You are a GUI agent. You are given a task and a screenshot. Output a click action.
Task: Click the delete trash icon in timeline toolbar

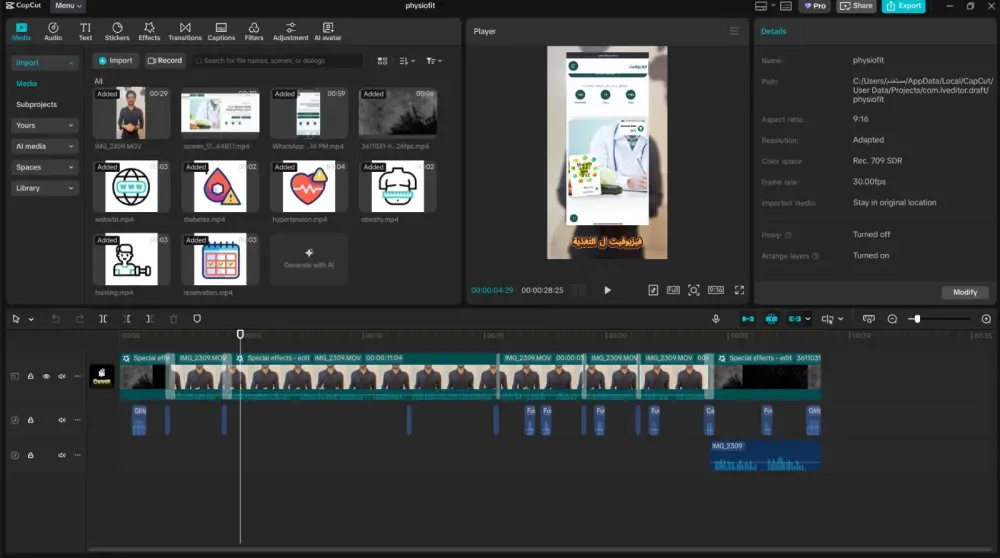point(173,319)
